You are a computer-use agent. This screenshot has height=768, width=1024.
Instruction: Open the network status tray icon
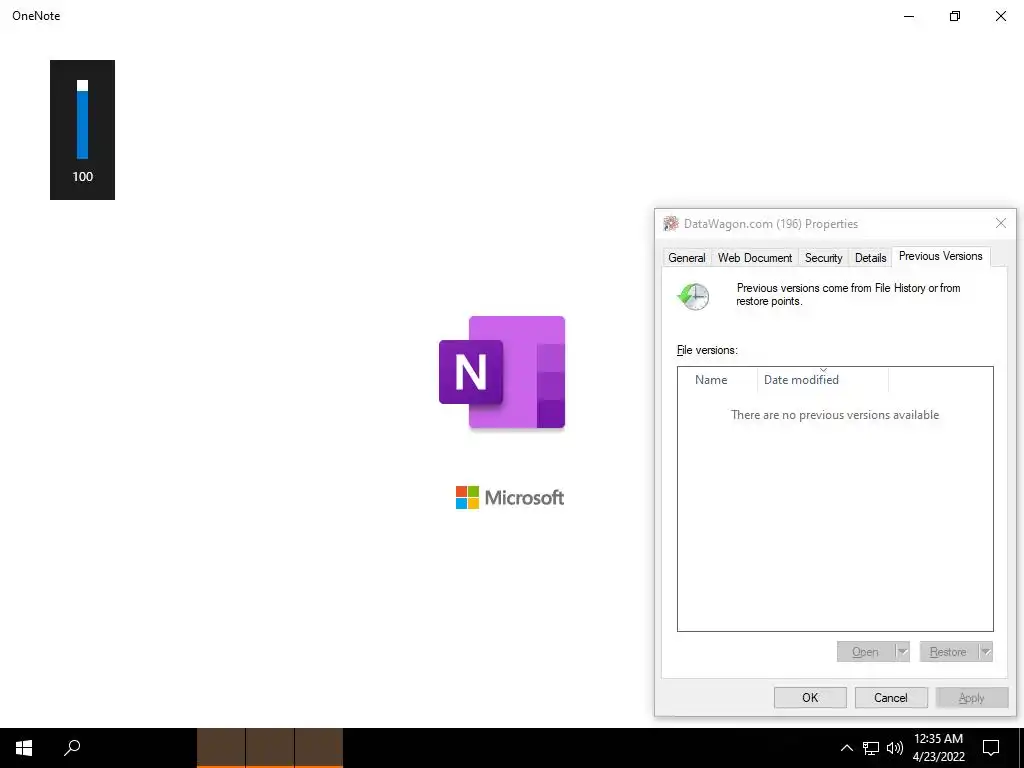[x=871, y=748]
